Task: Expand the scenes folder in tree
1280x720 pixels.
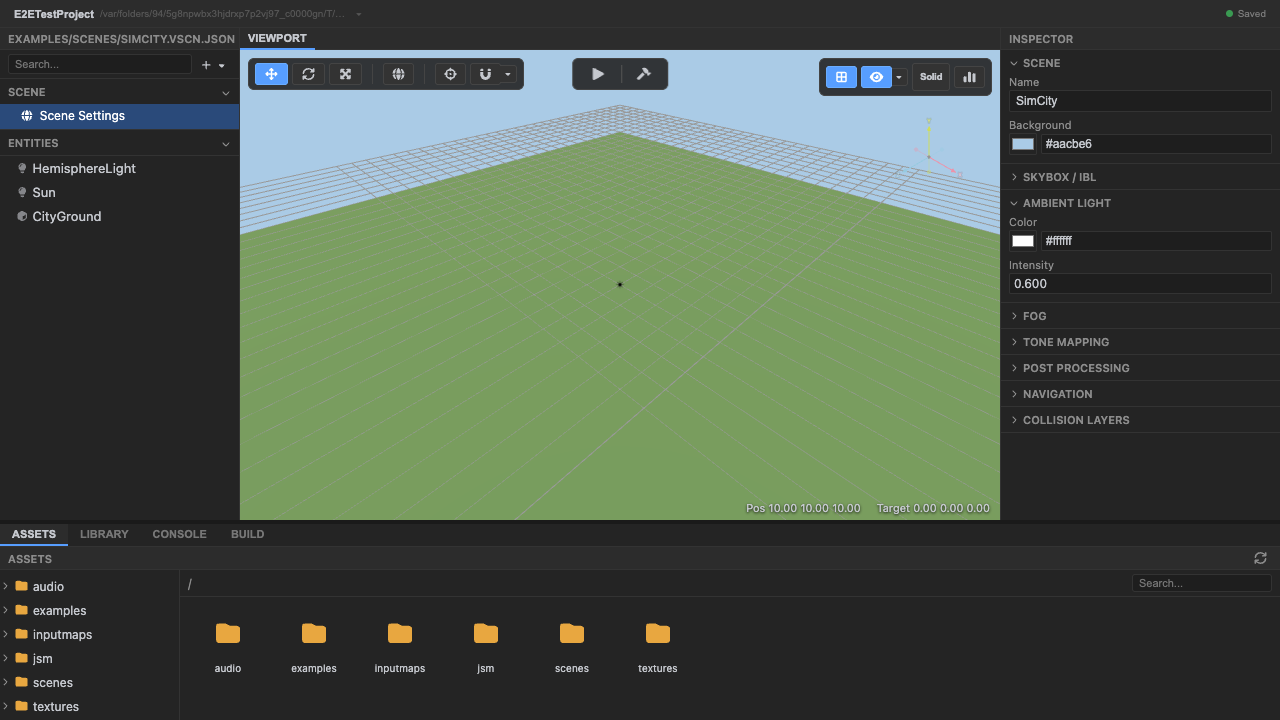Action: click(x=6, y=683)
